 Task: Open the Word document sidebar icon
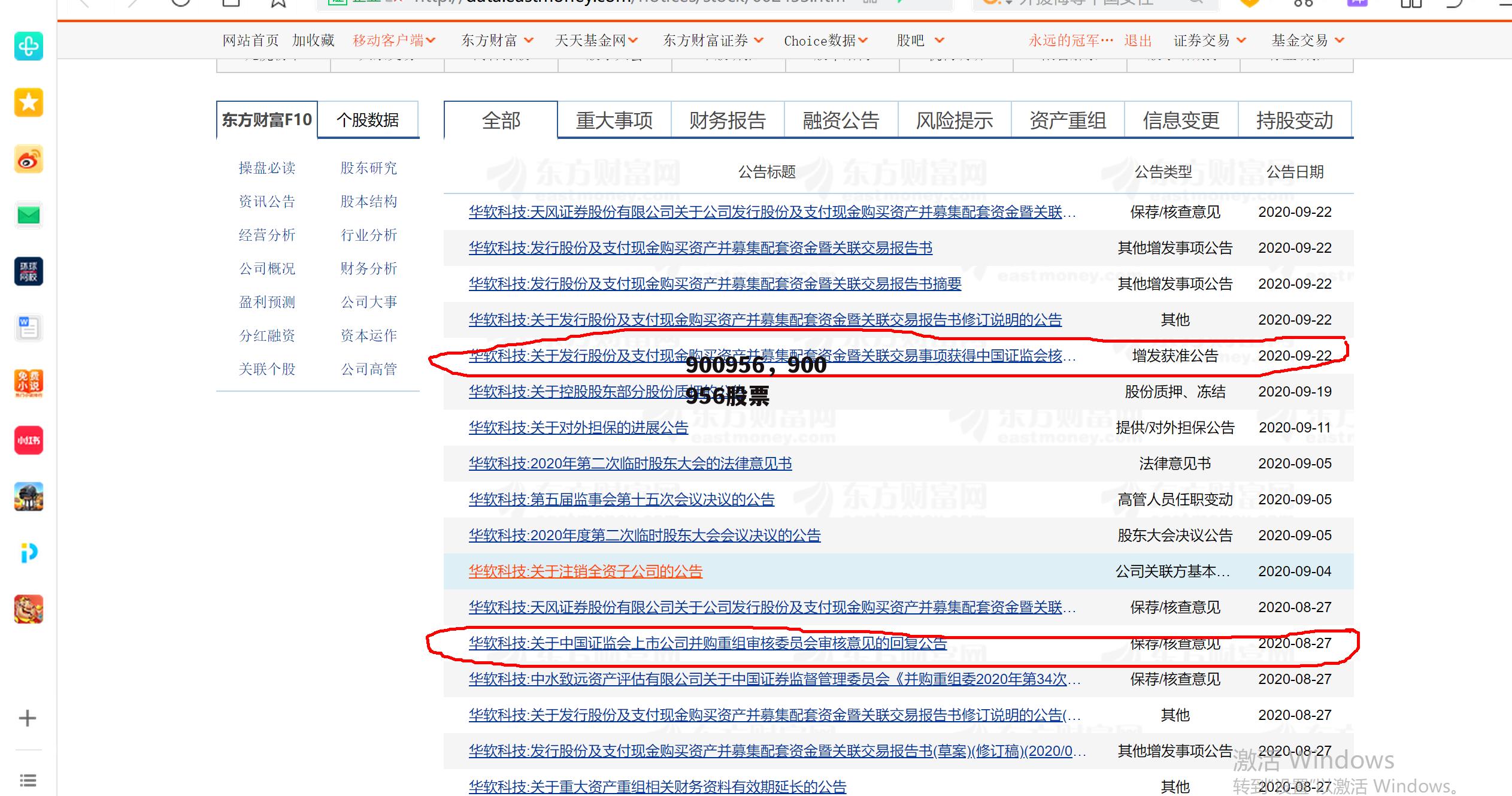tap(29, 328)
